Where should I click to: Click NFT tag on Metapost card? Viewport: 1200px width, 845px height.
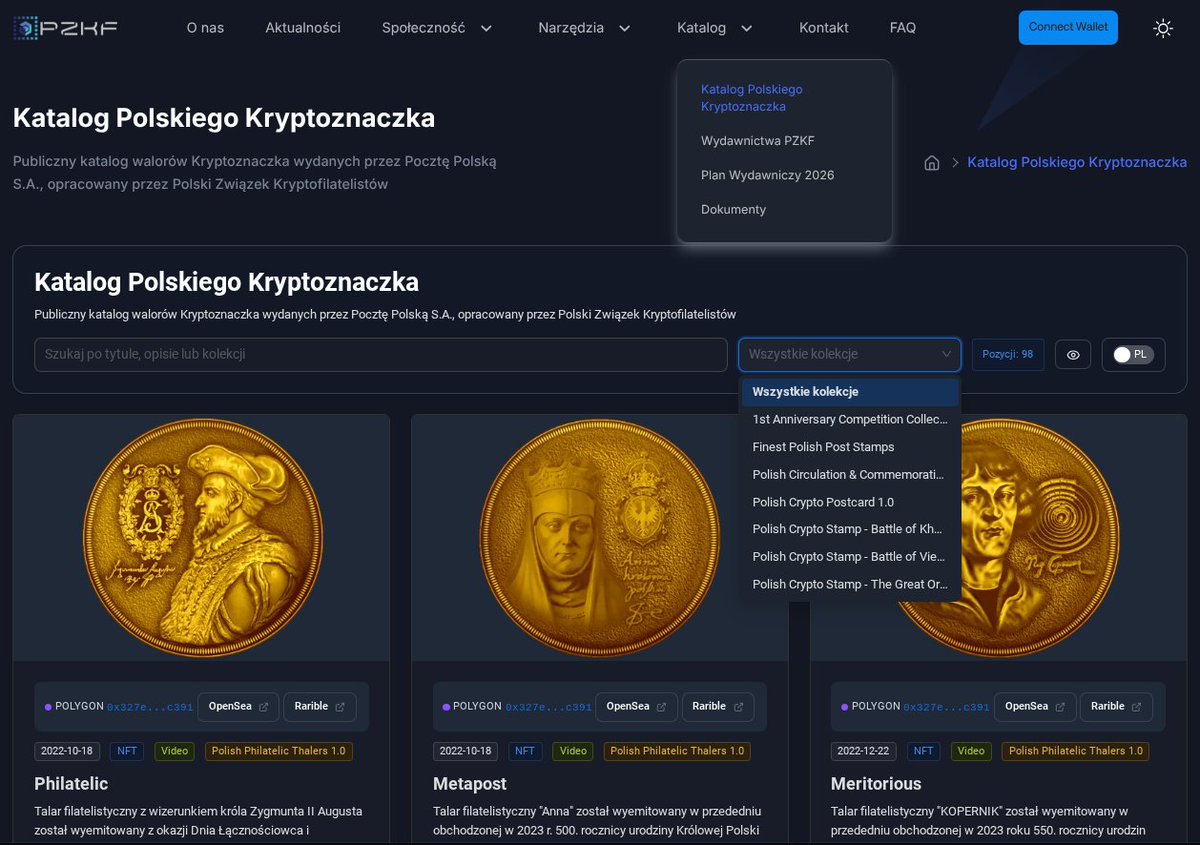tap(526, 751)
